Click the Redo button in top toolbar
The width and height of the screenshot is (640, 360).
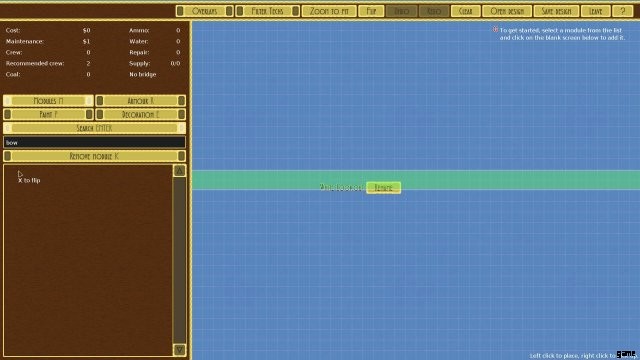(433, 11)
